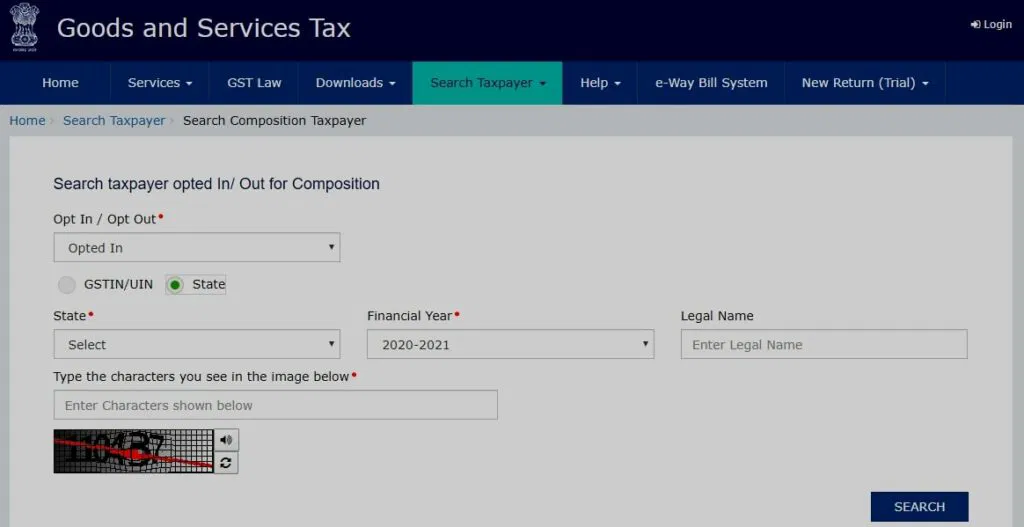This screenshot has height=527, width=1024.
Task: Open New Return (Trial) menu
Action: click(864, 83)
